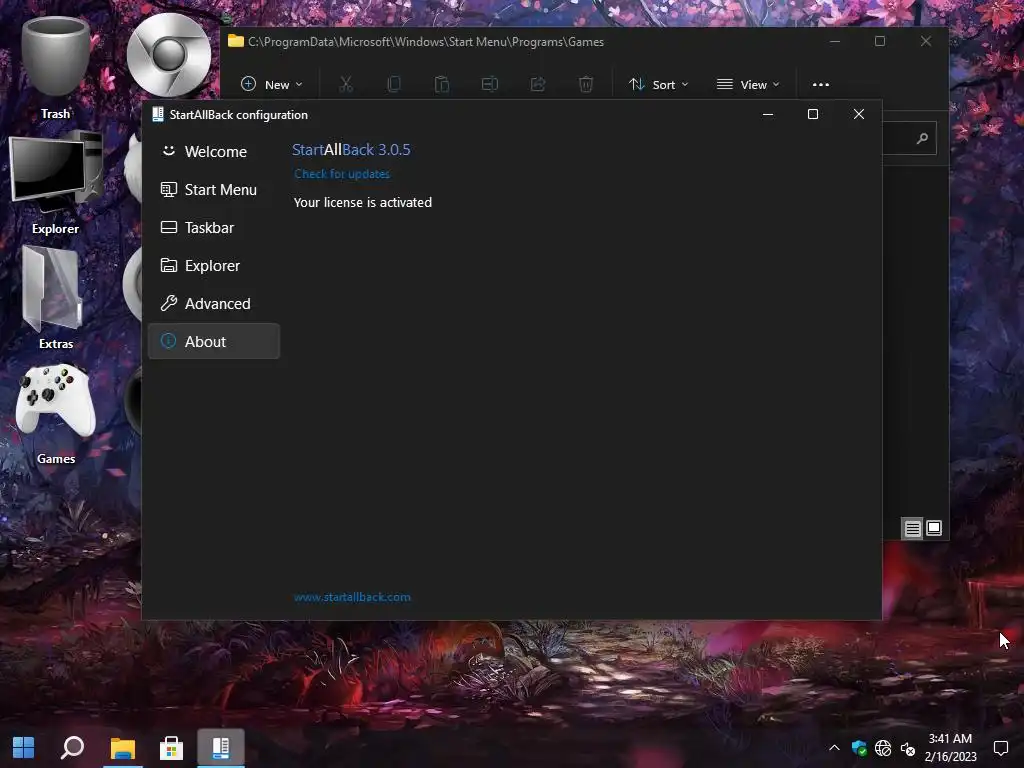
Task: Open the clock showing 3:41 AM
Action: (x=950, y=748)
